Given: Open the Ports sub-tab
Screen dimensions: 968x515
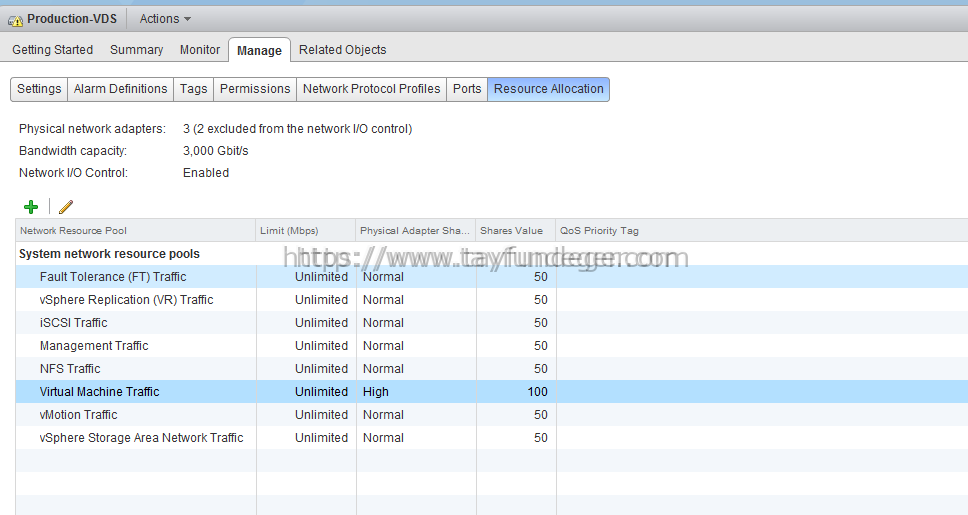Looking at the screenshot, I should tap(467, 89).
